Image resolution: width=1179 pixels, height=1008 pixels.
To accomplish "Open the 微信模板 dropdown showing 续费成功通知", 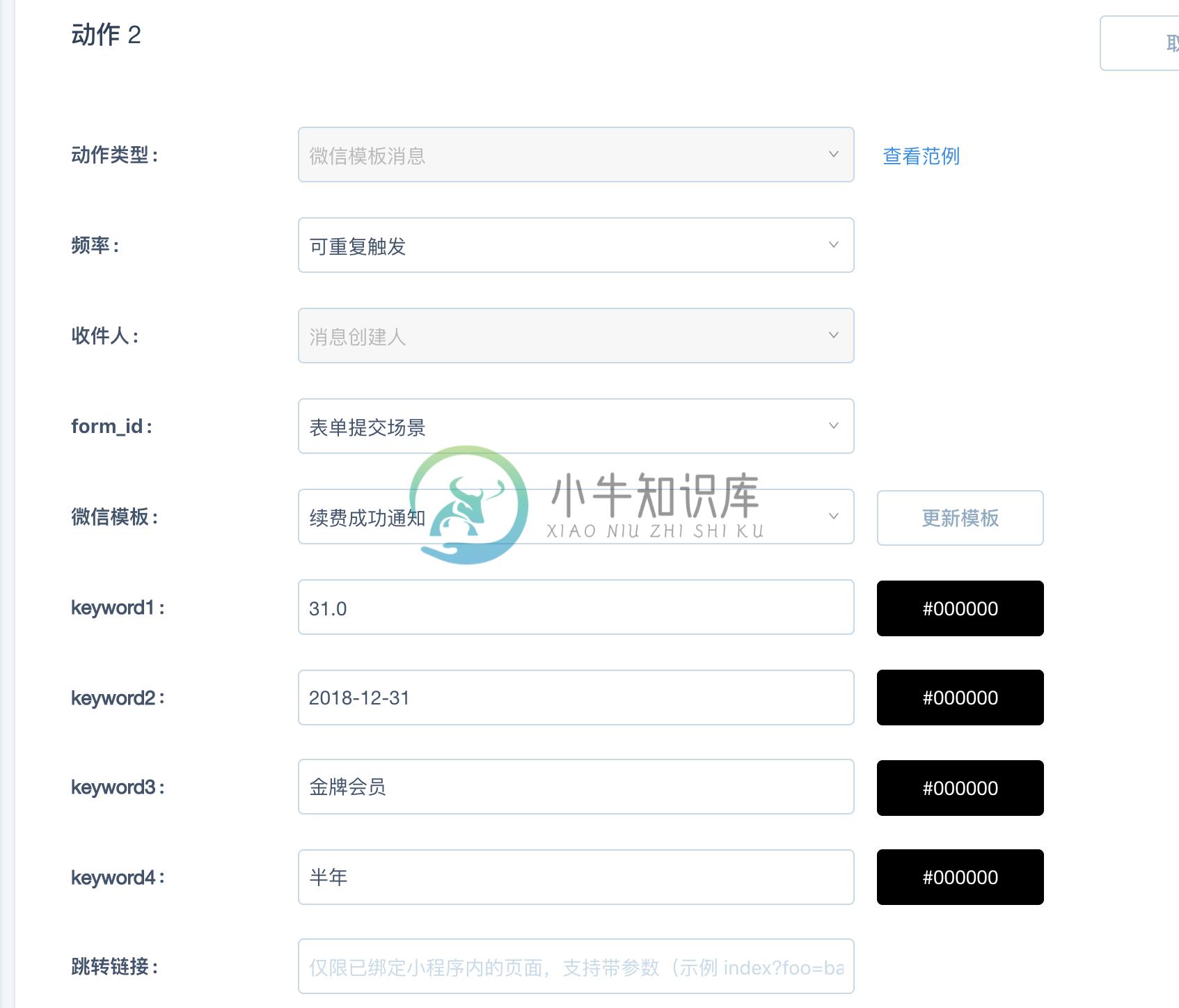I will 576,517.
